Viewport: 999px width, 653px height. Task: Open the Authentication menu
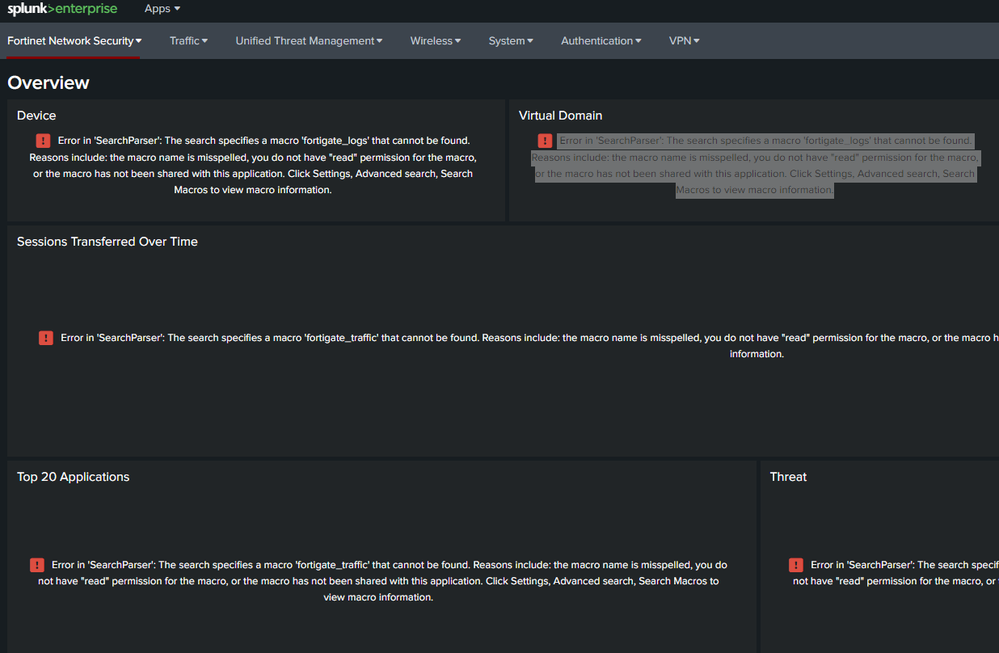point(601,41)
